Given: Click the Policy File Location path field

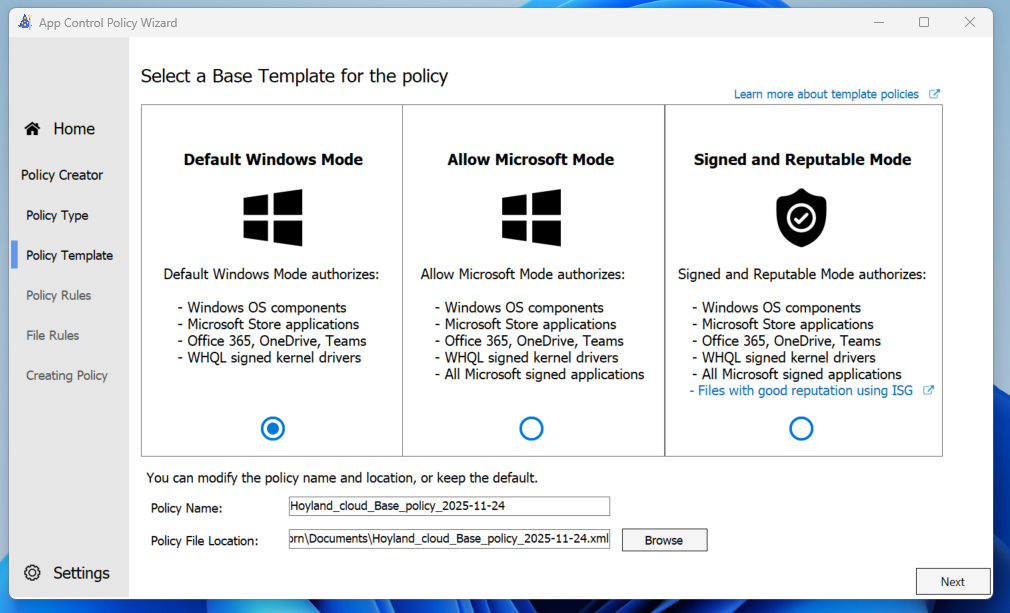Looking at the screenshot, I should 448,540.
